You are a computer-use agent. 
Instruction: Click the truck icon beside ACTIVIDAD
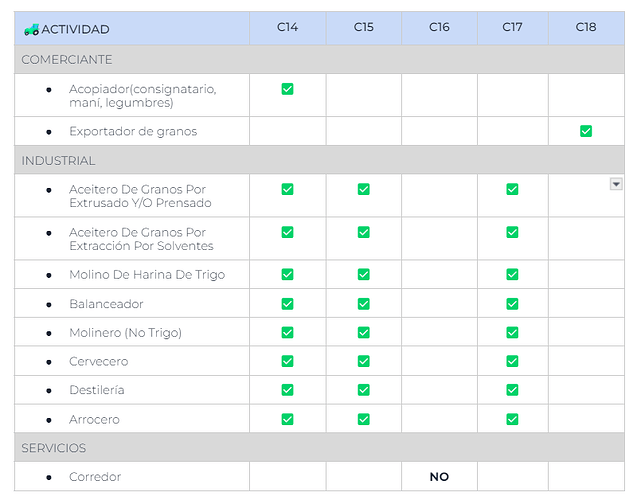31,29
